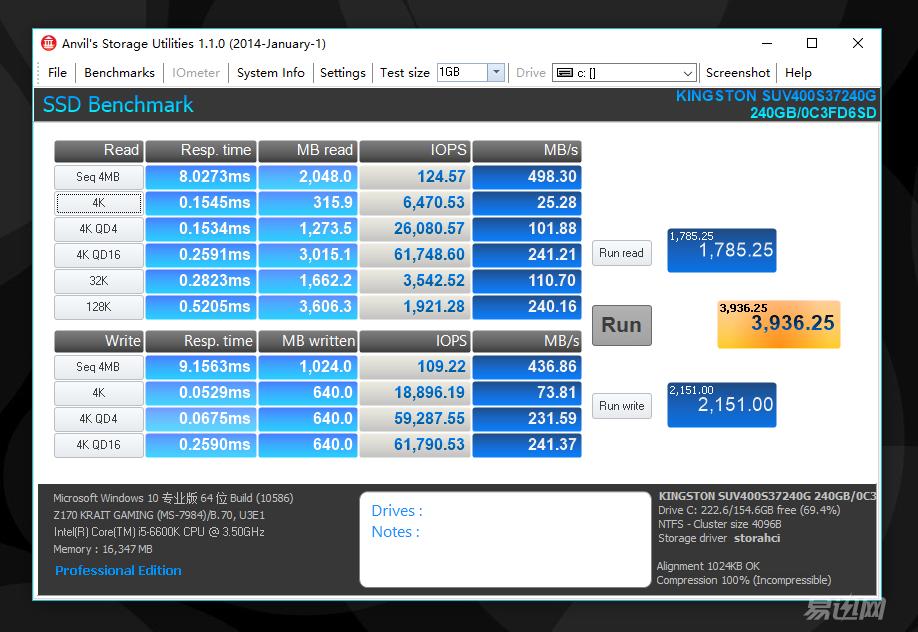Click the Storage driver storahci text
The height and width of the screenshot is (632, 918).
pos(719,538)
